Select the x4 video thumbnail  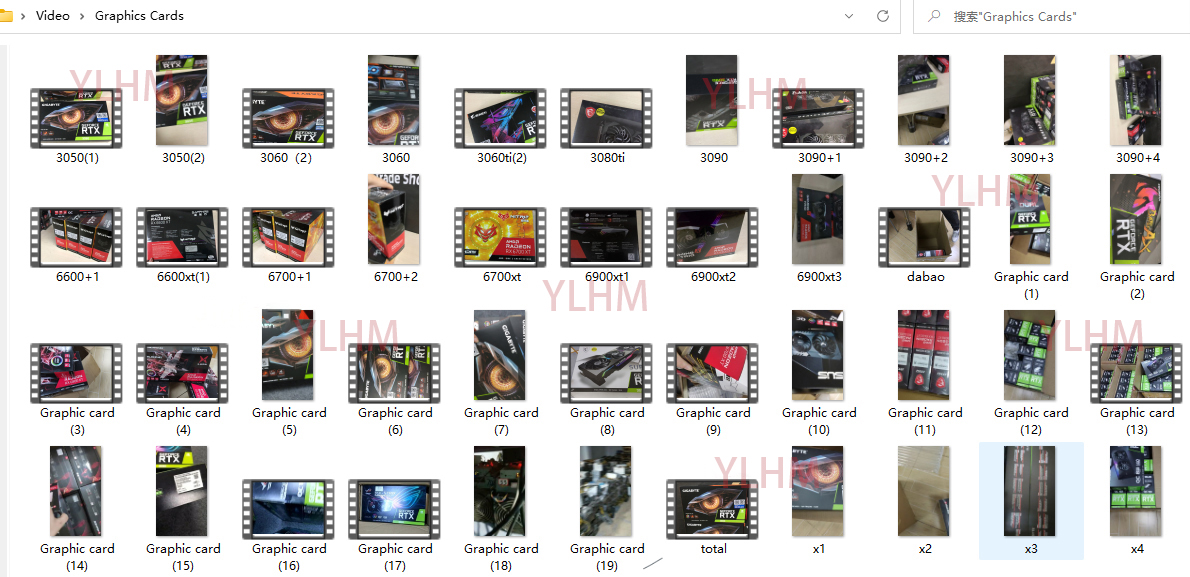[1135, 491]
